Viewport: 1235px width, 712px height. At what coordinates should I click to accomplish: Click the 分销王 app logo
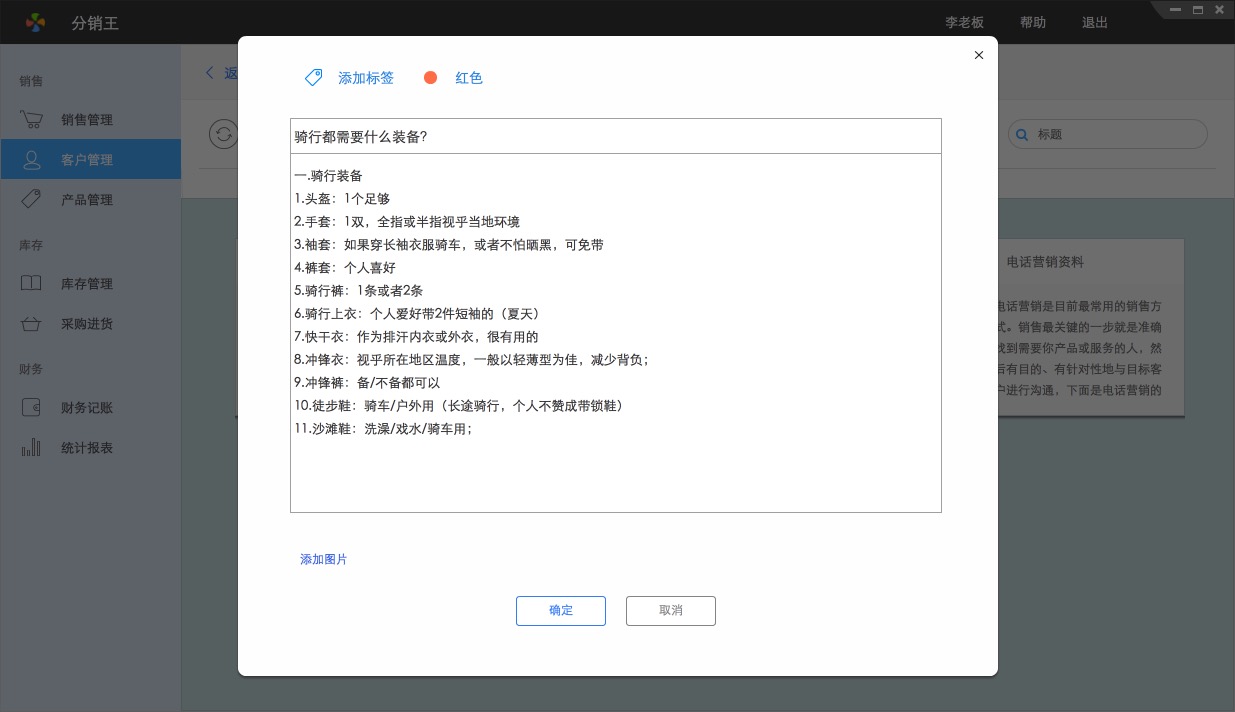(36, 22)
